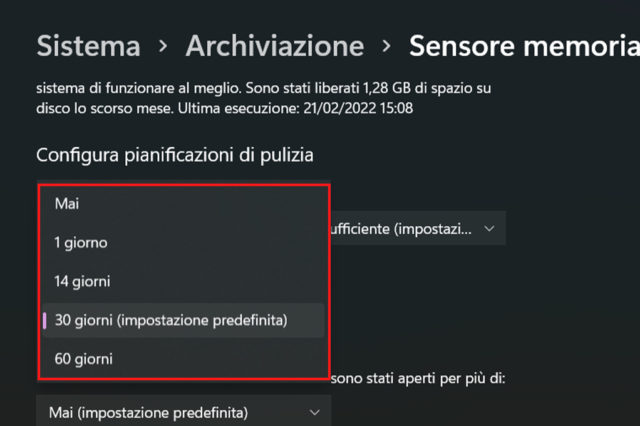Click the arrow on the 'ufficiente' dropdown
This screenshot has height=426, width=640.
point(489,229)
